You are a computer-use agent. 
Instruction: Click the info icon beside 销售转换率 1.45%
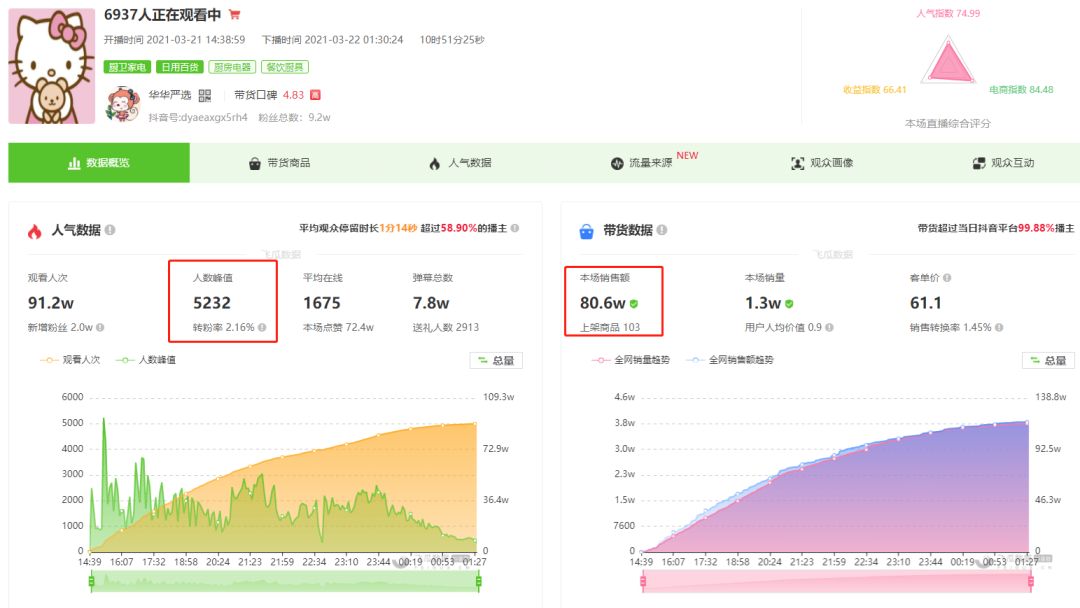(999, 328)
